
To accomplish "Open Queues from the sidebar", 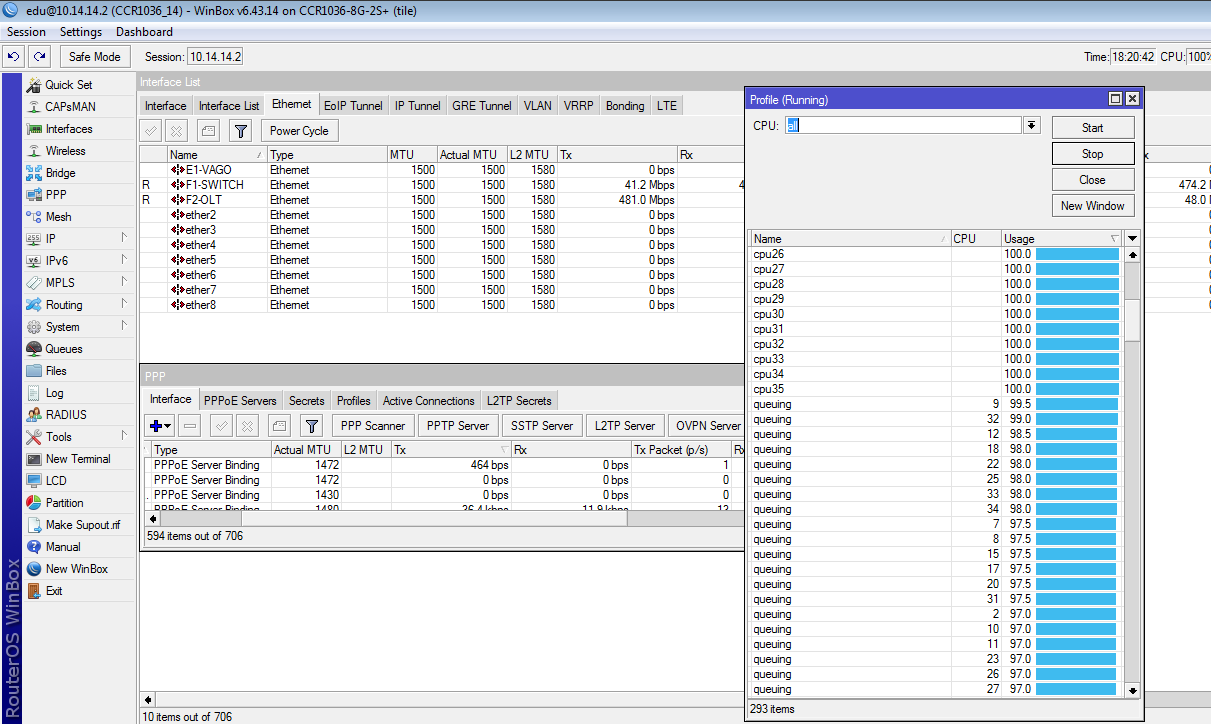I will [63, 349].
